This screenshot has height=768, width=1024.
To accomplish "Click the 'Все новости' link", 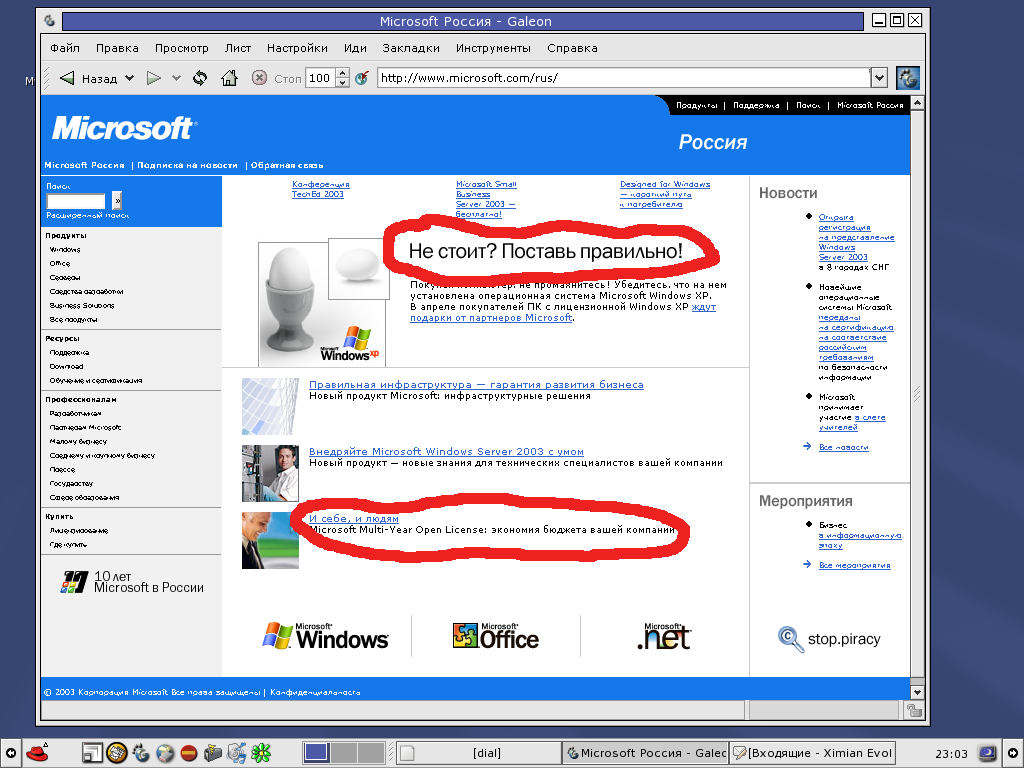I will tap(843, 447).
